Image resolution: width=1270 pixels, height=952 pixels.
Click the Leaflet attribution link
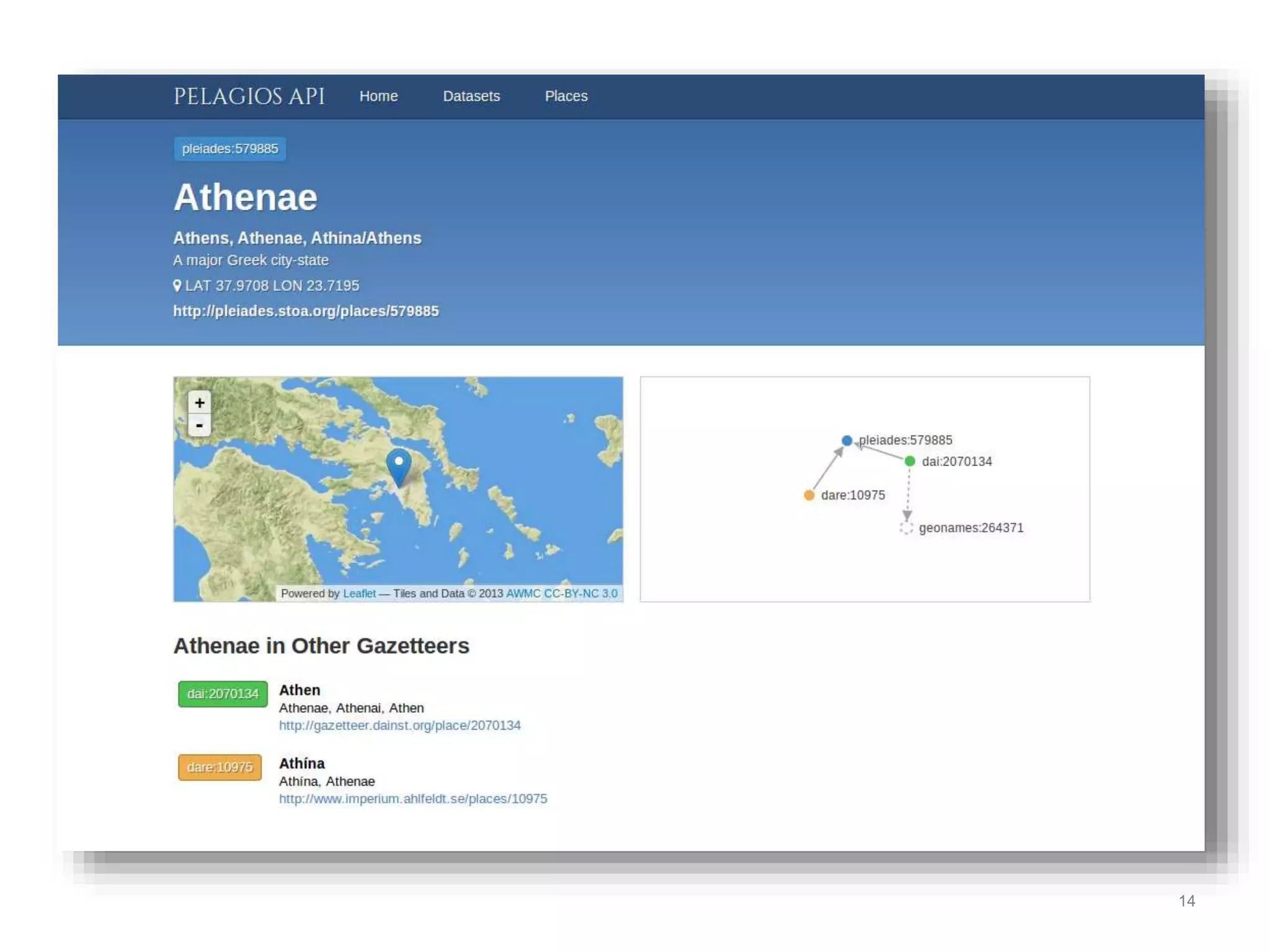tap(359, 593)
